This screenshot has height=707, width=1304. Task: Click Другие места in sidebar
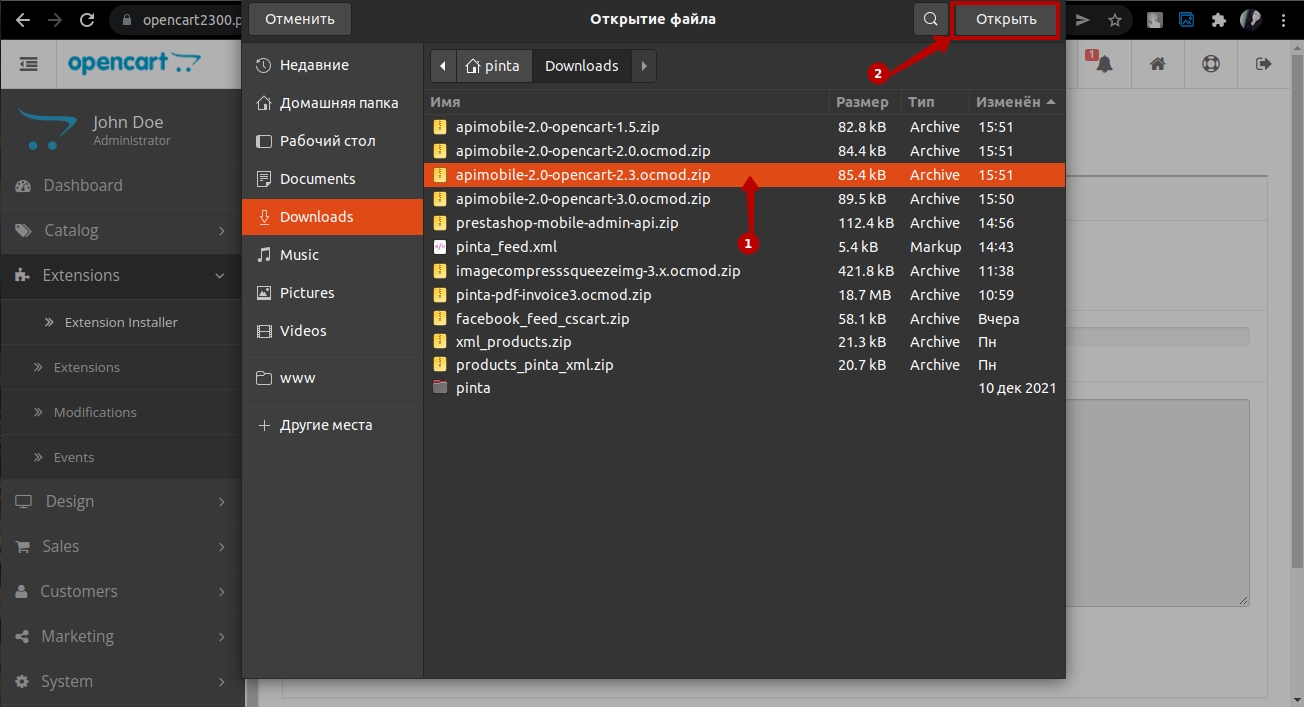(x=332, y=425)
